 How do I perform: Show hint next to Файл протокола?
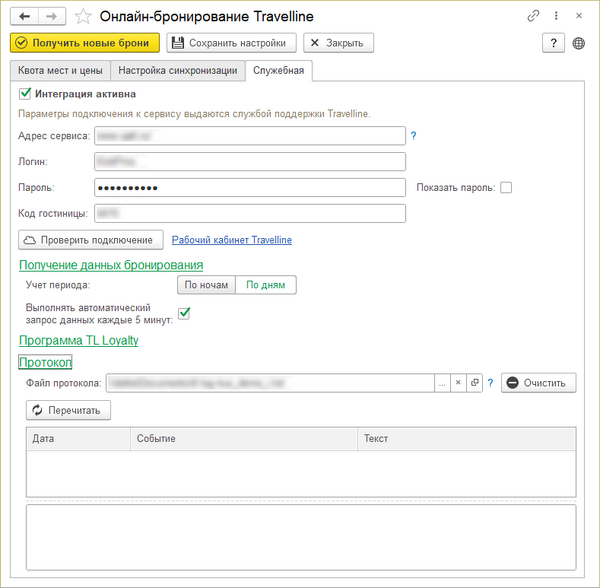click(x=491, y=383)
